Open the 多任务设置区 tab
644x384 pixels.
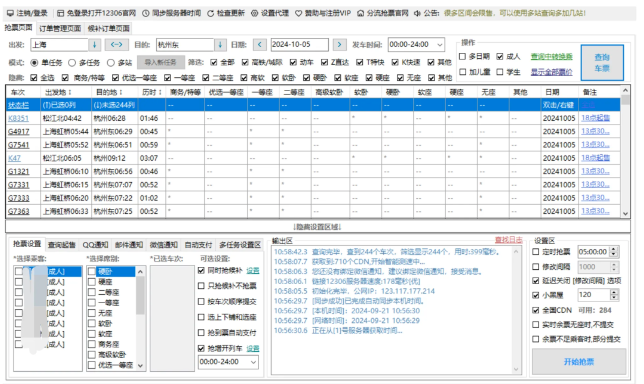pyautogui.click(x=240, y=245)
